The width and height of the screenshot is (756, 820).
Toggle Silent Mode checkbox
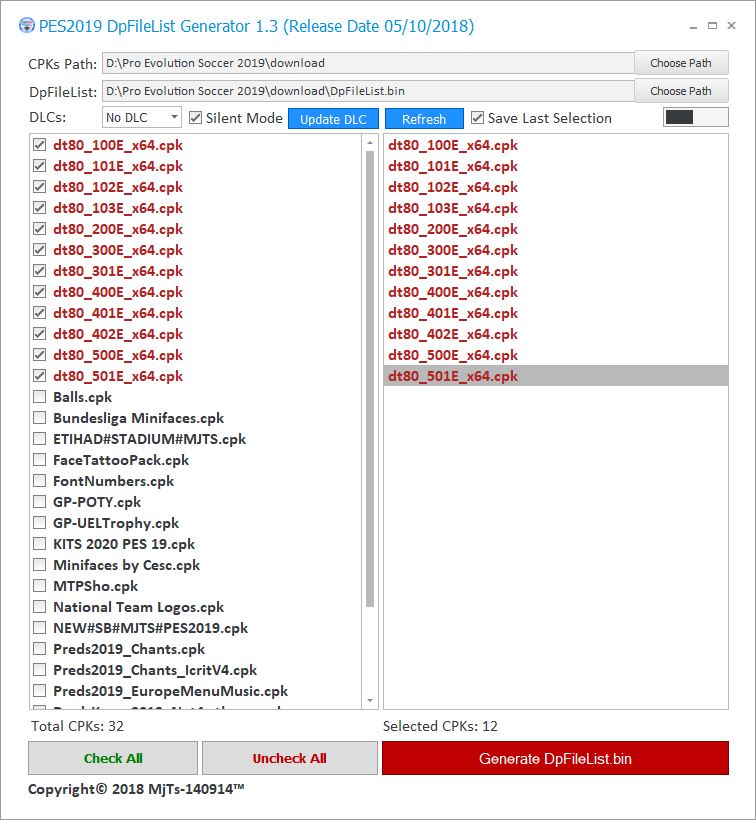tap(196, 118)
